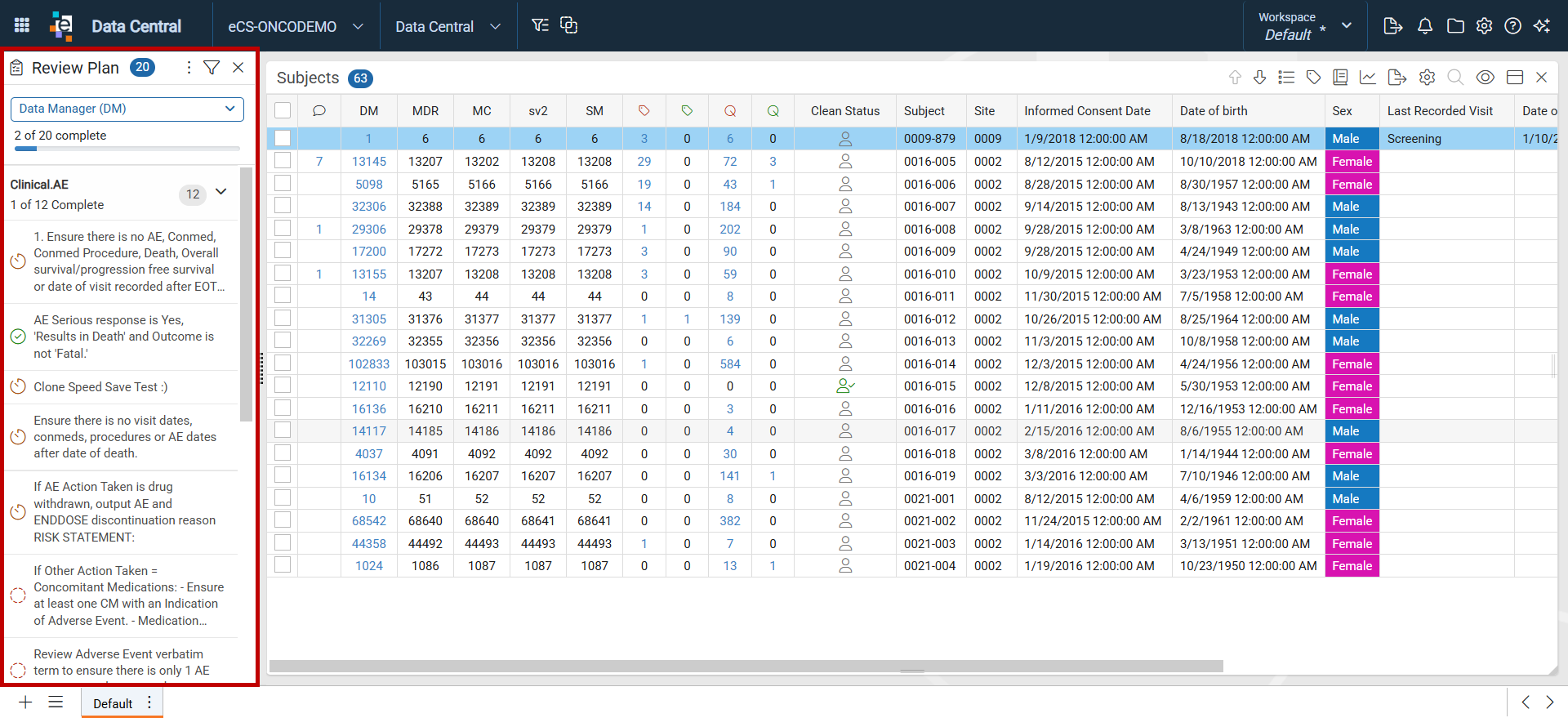Check the select-all checkbox in header
Viewport: 1568px width, 718px height.
283,110
